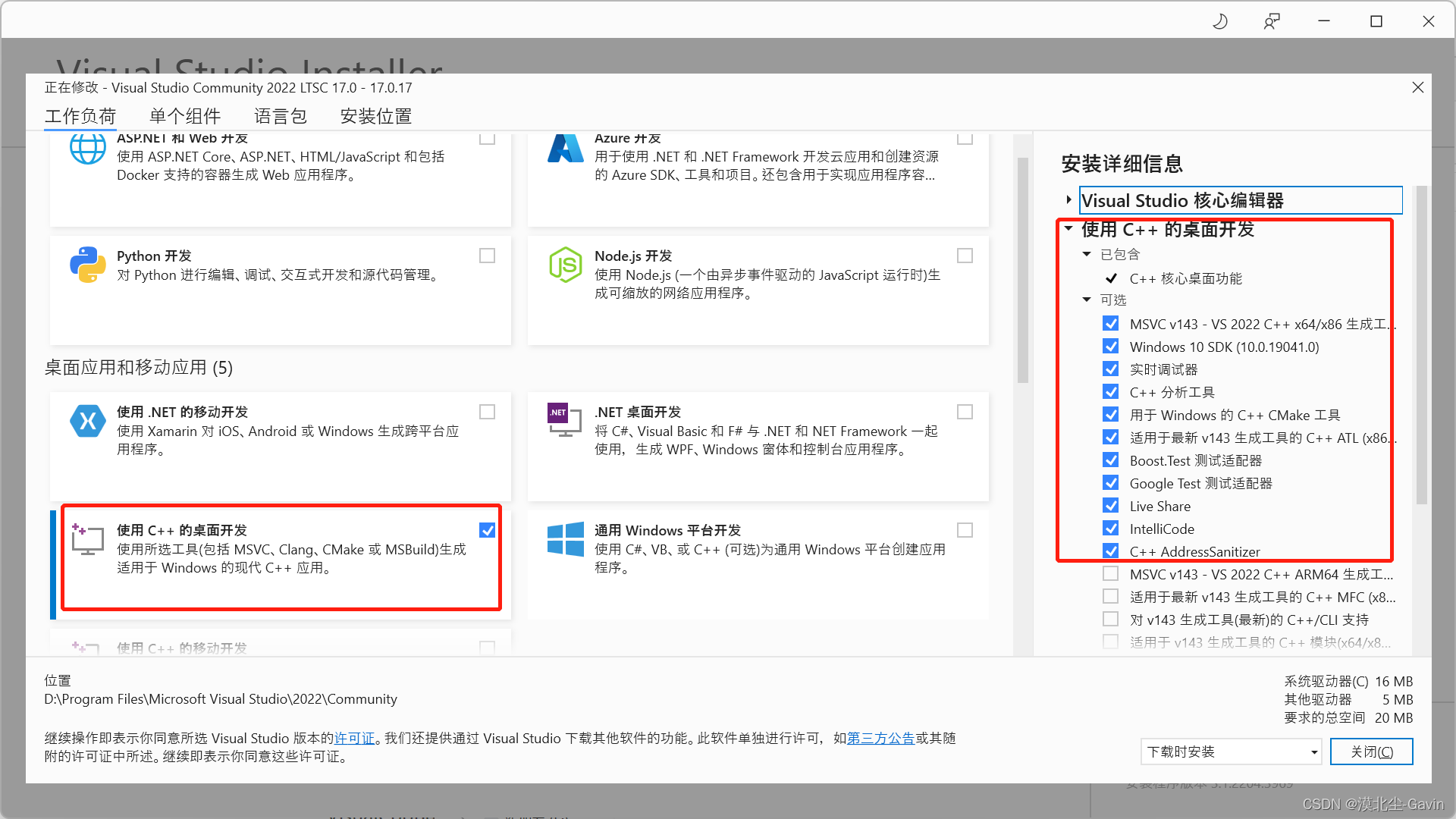Toggle dark theme moon icon in title bar
Screen dimensions: 1456x819
coord(1220,21)
